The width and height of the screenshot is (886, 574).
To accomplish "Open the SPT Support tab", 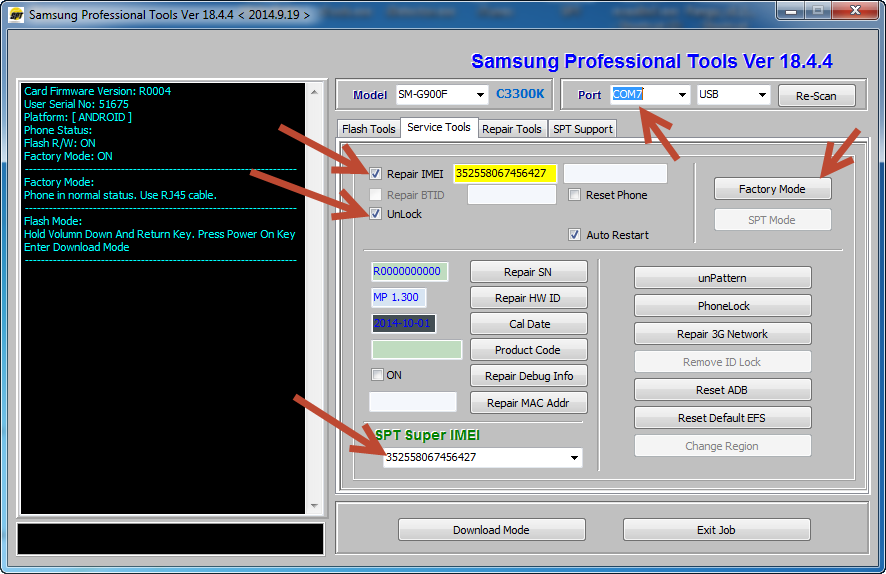I will (x=583, y=129).
